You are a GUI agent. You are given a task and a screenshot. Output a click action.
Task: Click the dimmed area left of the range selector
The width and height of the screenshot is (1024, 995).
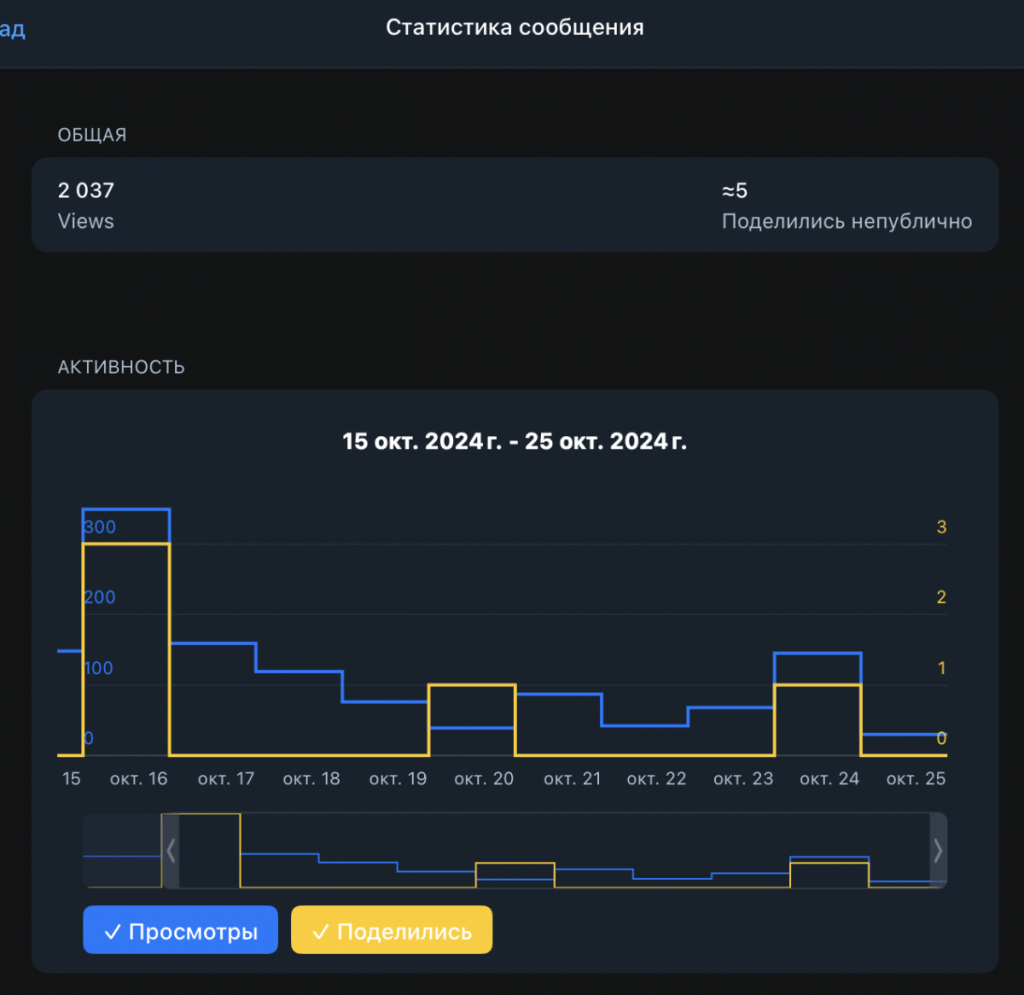[x=122, y=851]
